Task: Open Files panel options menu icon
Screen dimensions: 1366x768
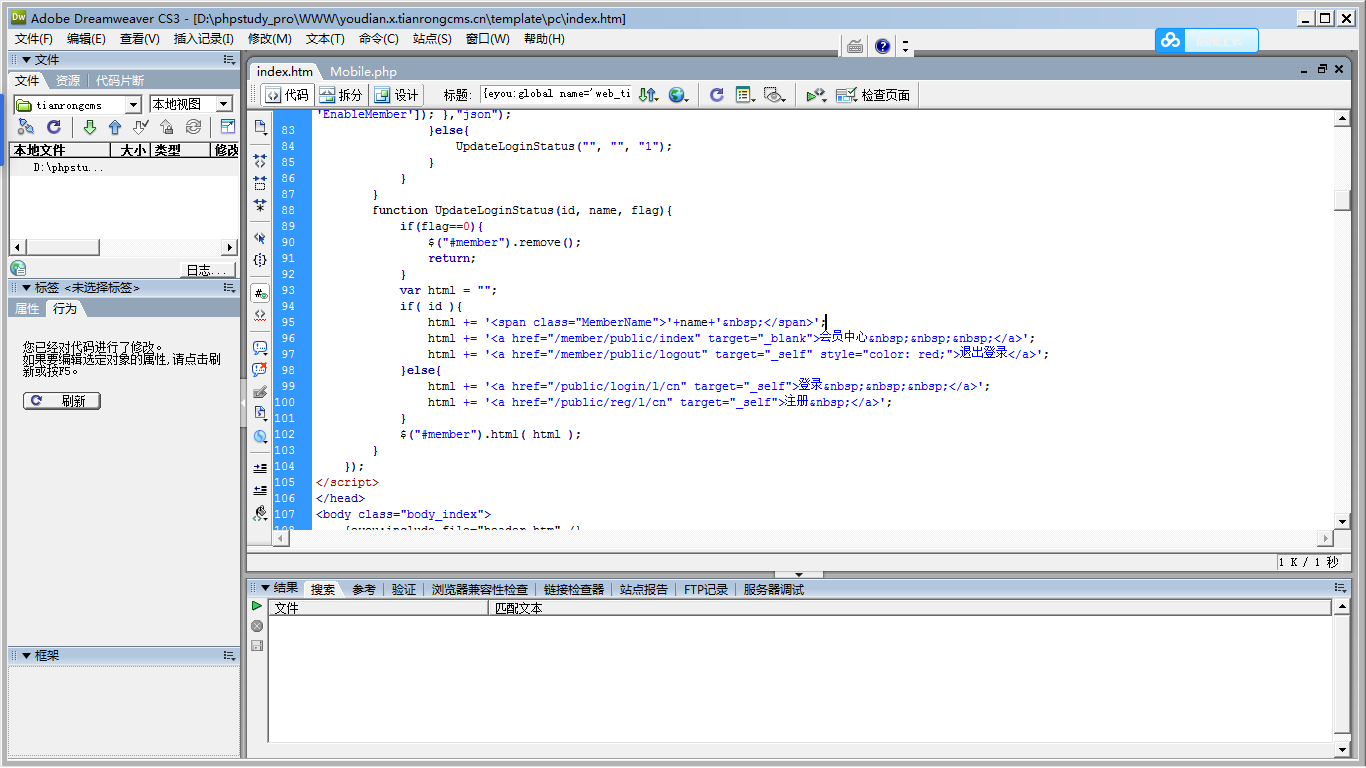Action: click(x=229, y=60)
